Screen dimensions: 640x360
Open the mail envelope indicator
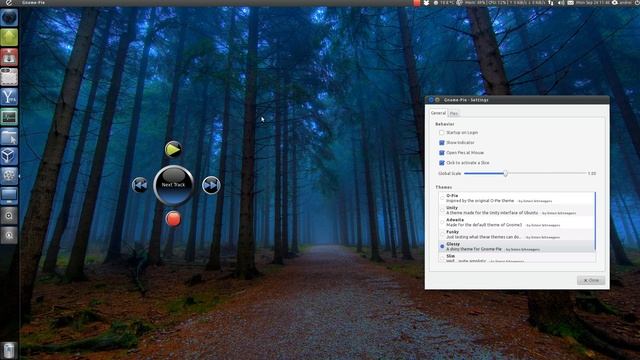(571, 2)
